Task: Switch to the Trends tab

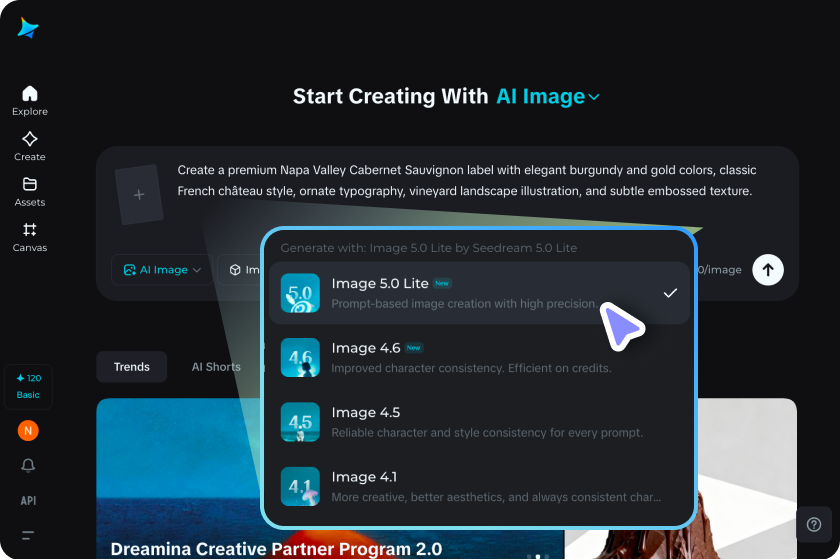Action: [132, 367]
